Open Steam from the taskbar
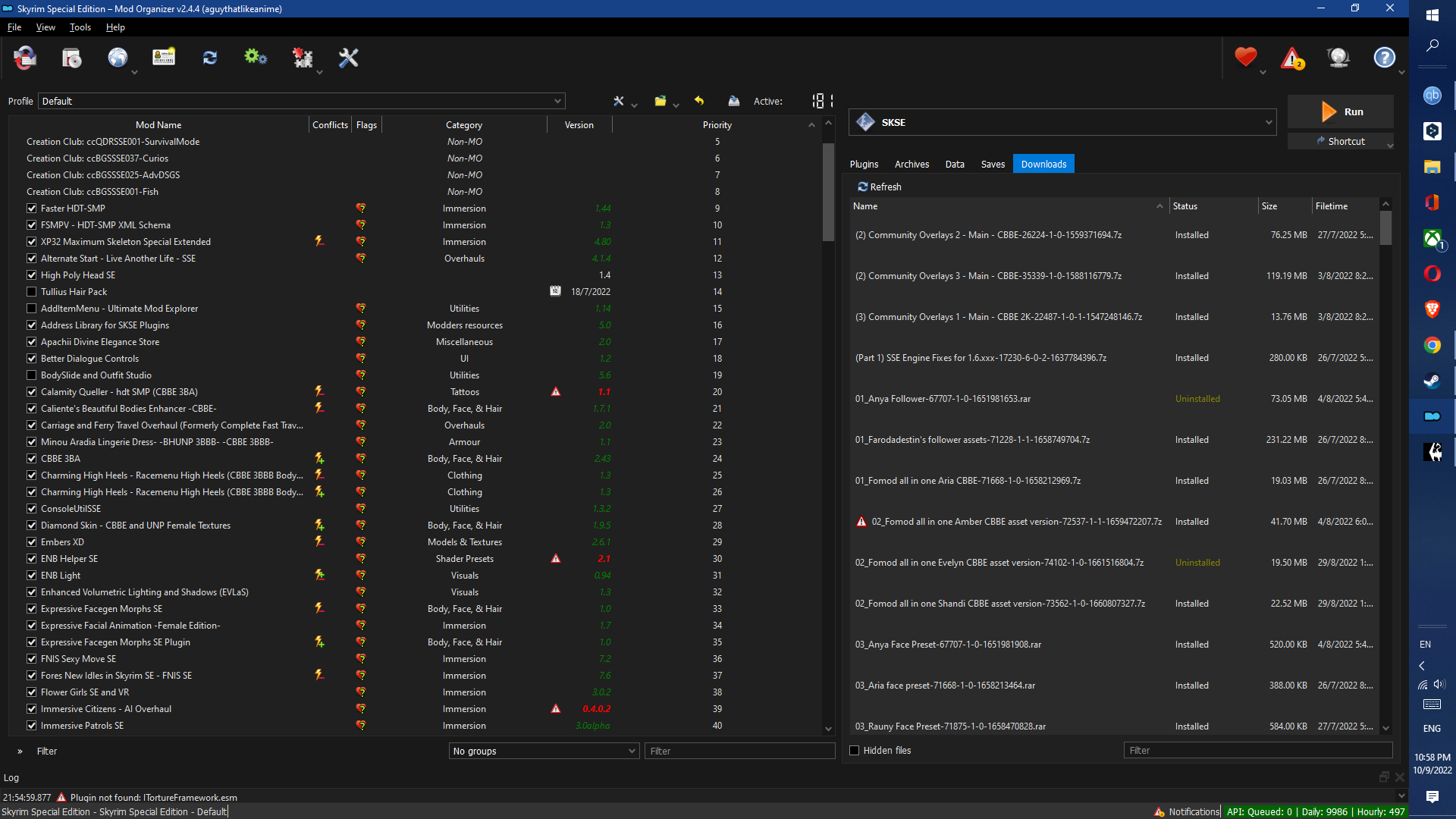Viewport: 1456px width, 819px height. coord(1432,381)
